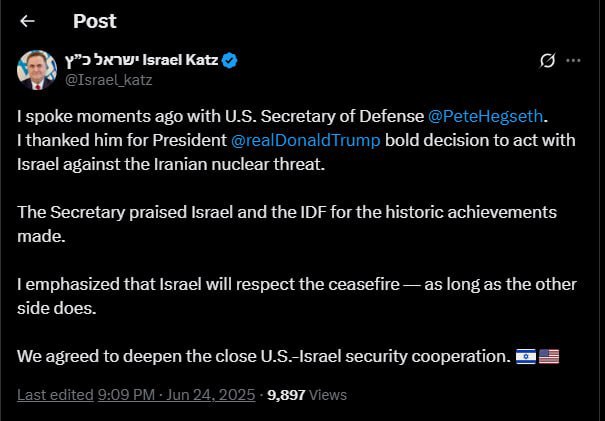Open the three-dot more options menu

coord(573,61)
